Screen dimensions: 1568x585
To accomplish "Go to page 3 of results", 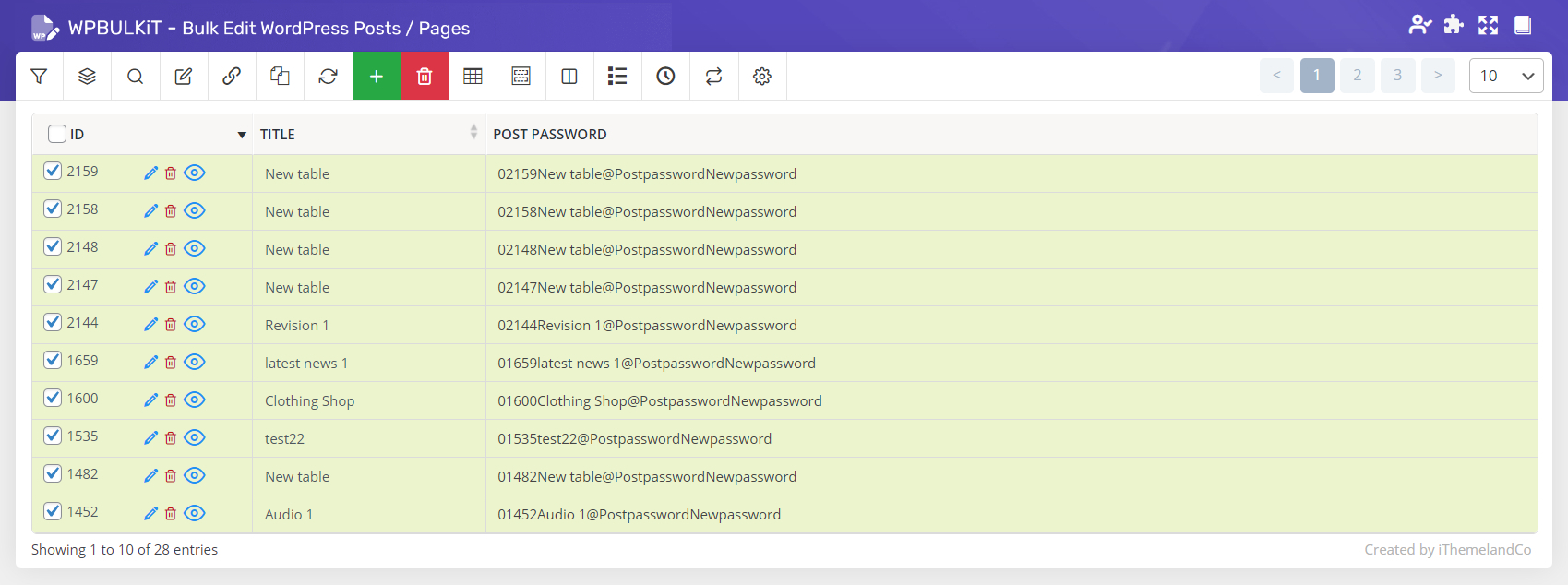I will pyautogui.click(x=1397, y=76).
